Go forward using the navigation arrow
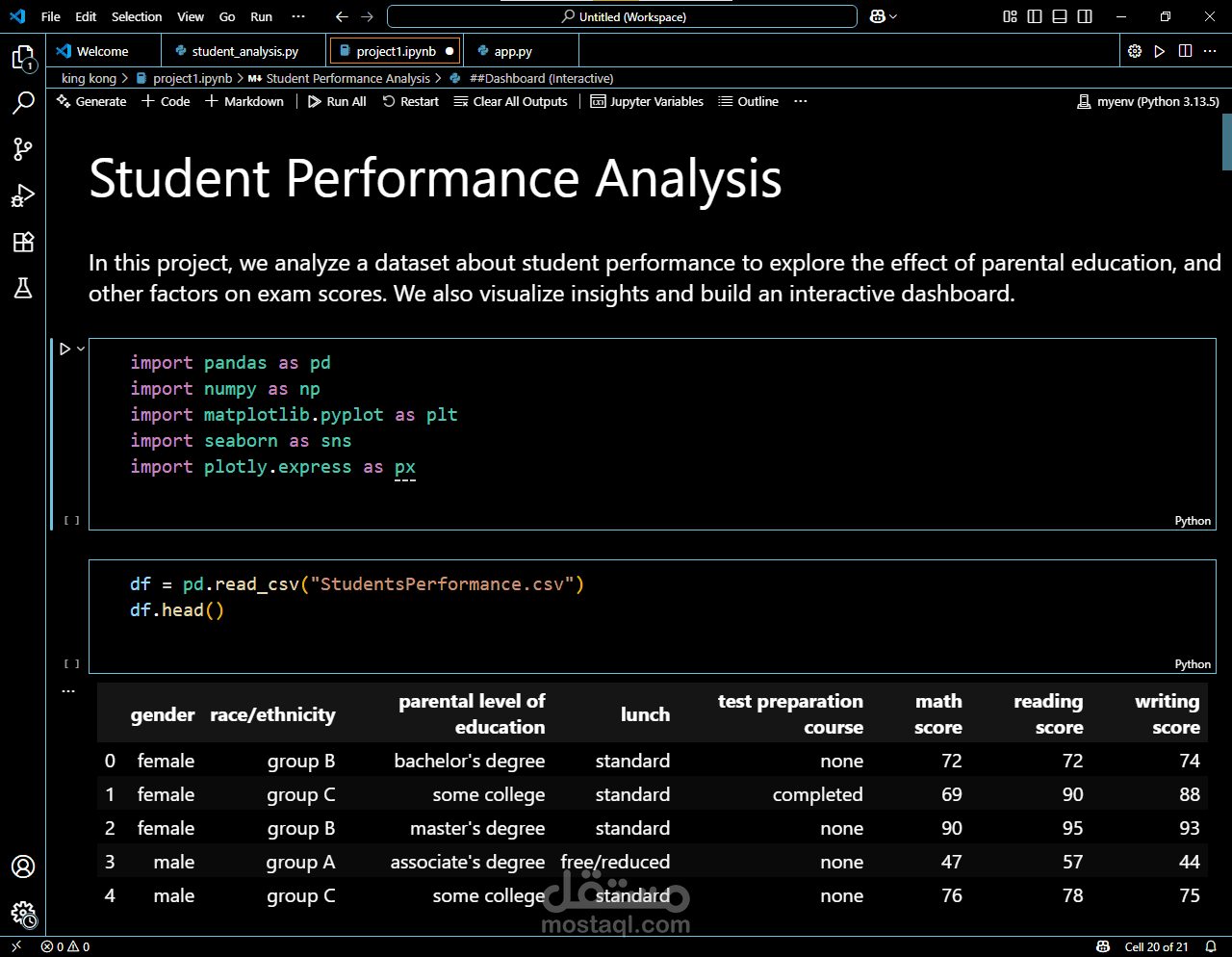 click(x=367, y=16)
